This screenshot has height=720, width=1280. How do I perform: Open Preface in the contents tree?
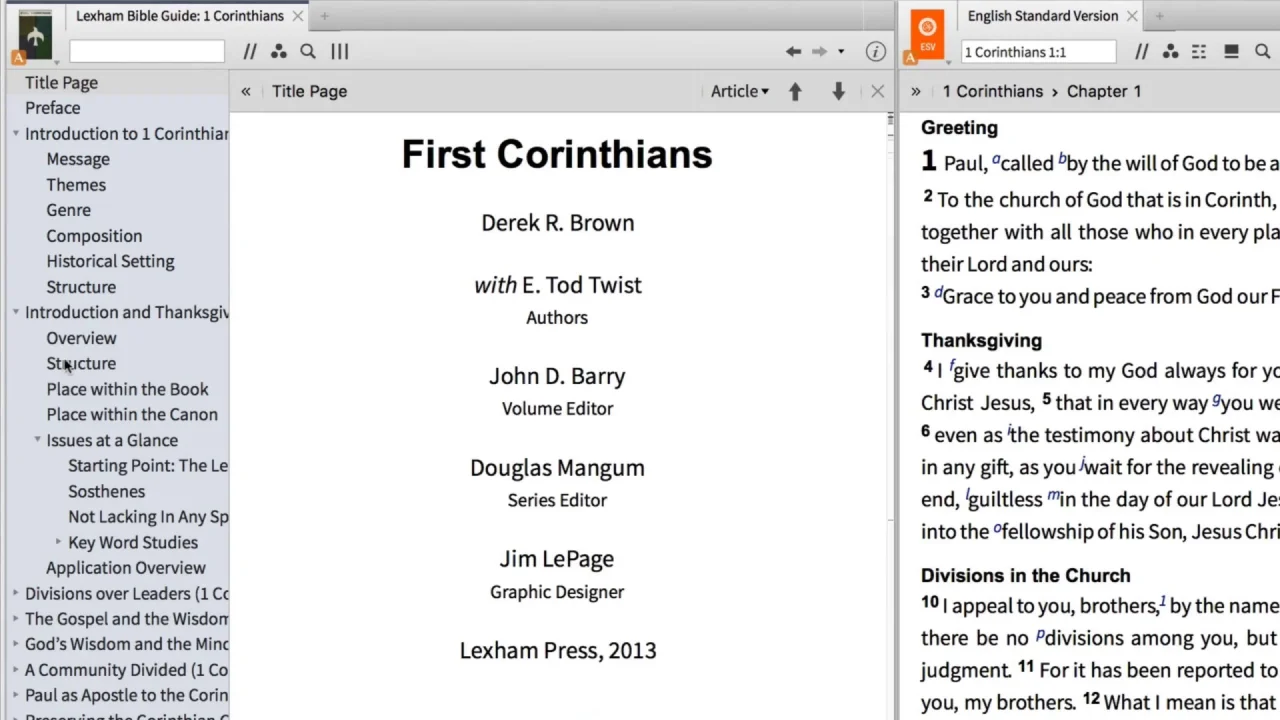(x=52, y=108)
